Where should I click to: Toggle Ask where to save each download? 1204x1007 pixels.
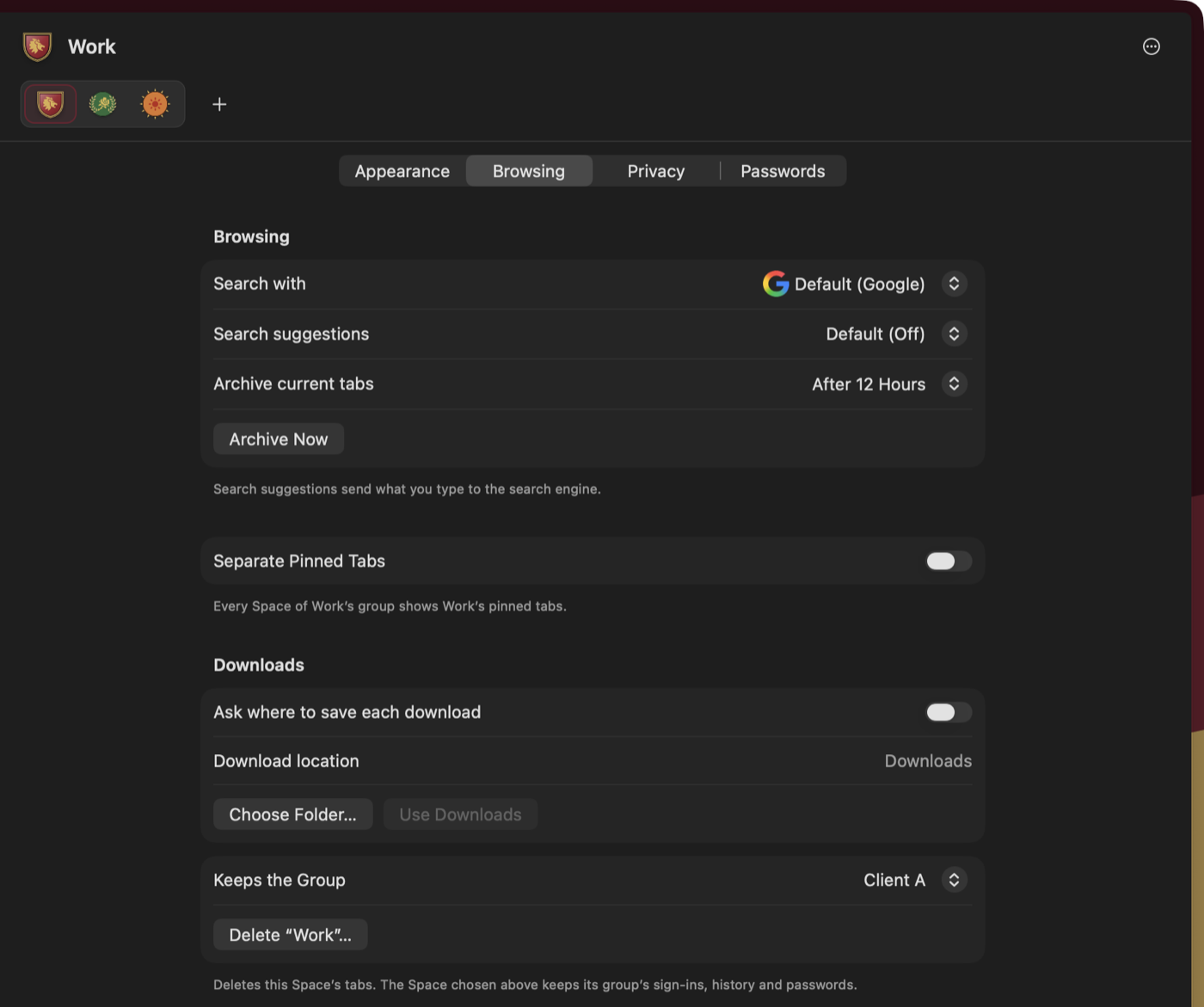949,712
